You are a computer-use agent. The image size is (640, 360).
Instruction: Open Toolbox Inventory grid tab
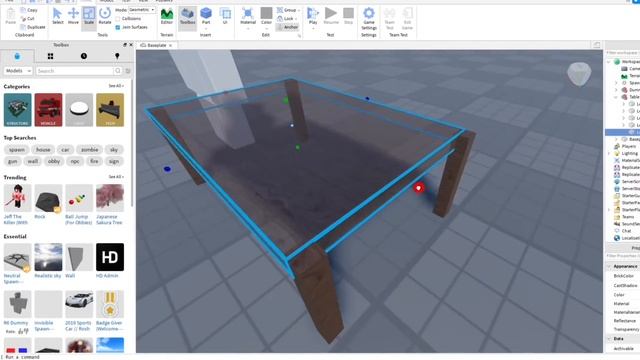(50, 56)
